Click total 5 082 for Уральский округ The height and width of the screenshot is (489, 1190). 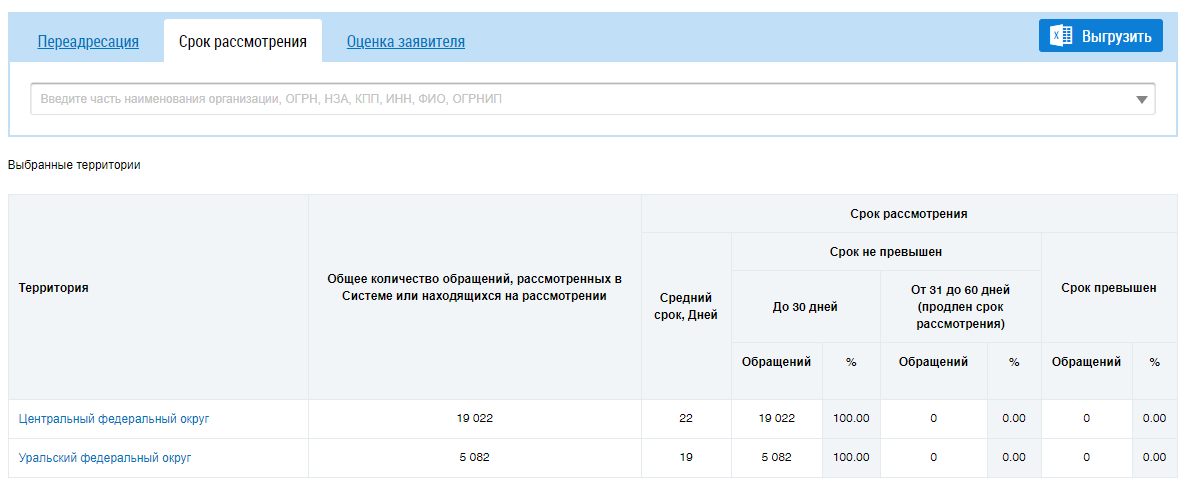[475, 458]
